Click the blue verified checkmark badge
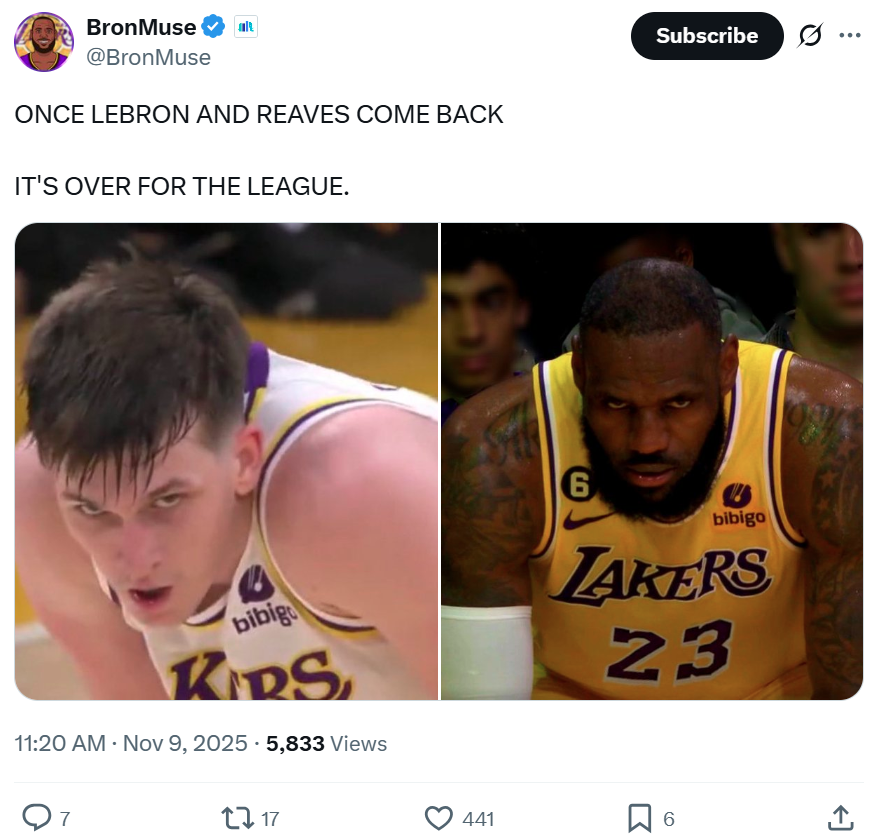This screenshot has height=837, width=878. (215, 27)
